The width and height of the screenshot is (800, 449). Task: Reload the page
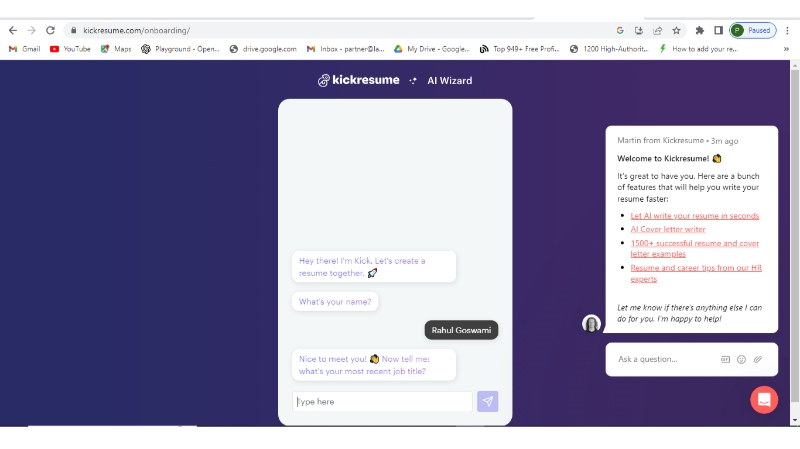tap(50, 30)
